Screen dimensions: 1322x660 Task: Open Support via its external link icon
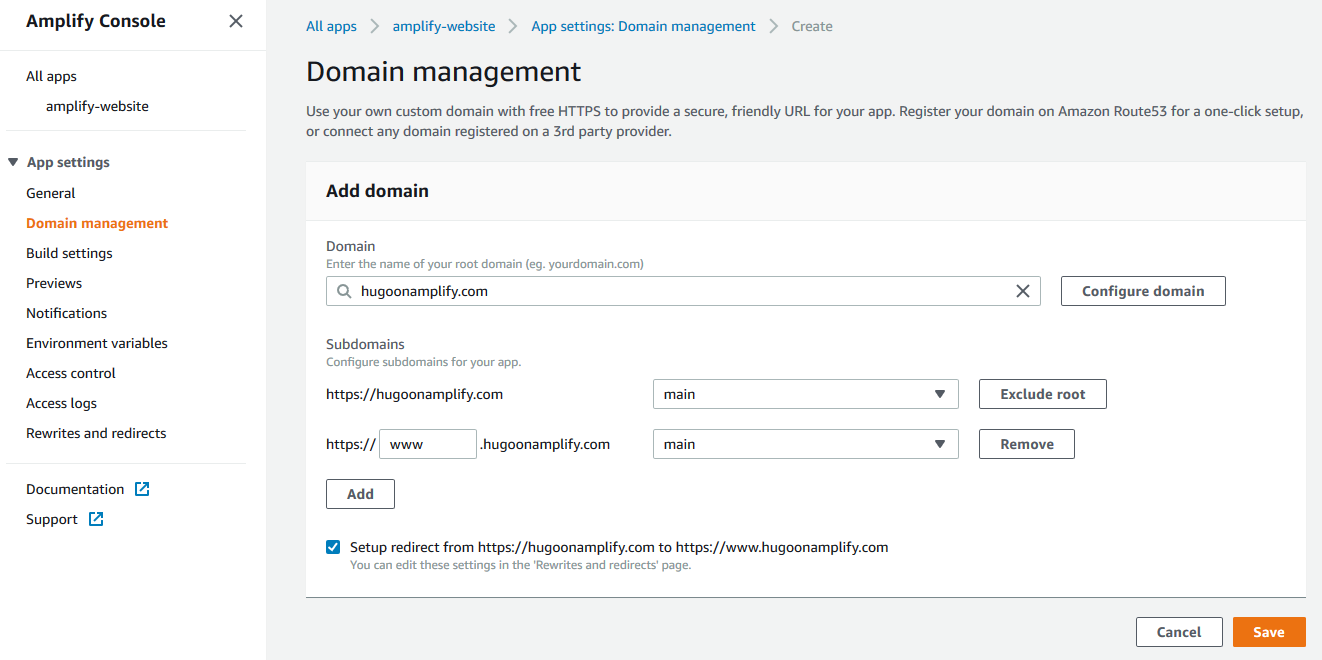tap(95, 519)
